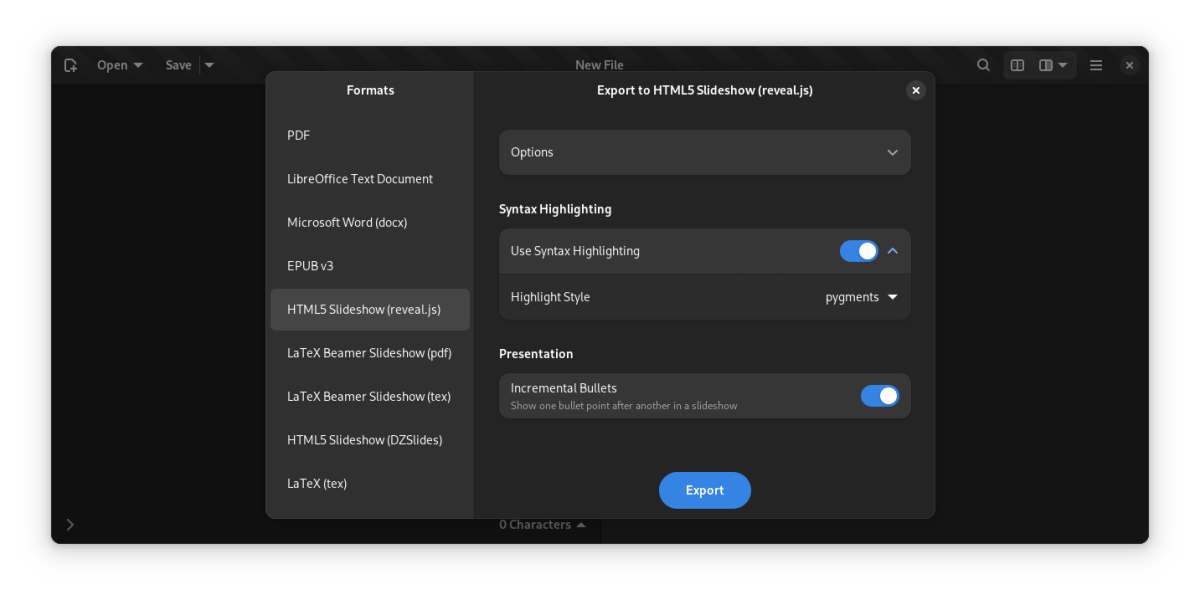Viewport: 1200px width, 600px height.
Task: Click the preview layout toggle icon
Action: pyautogui.click(x=1017, y=65)
